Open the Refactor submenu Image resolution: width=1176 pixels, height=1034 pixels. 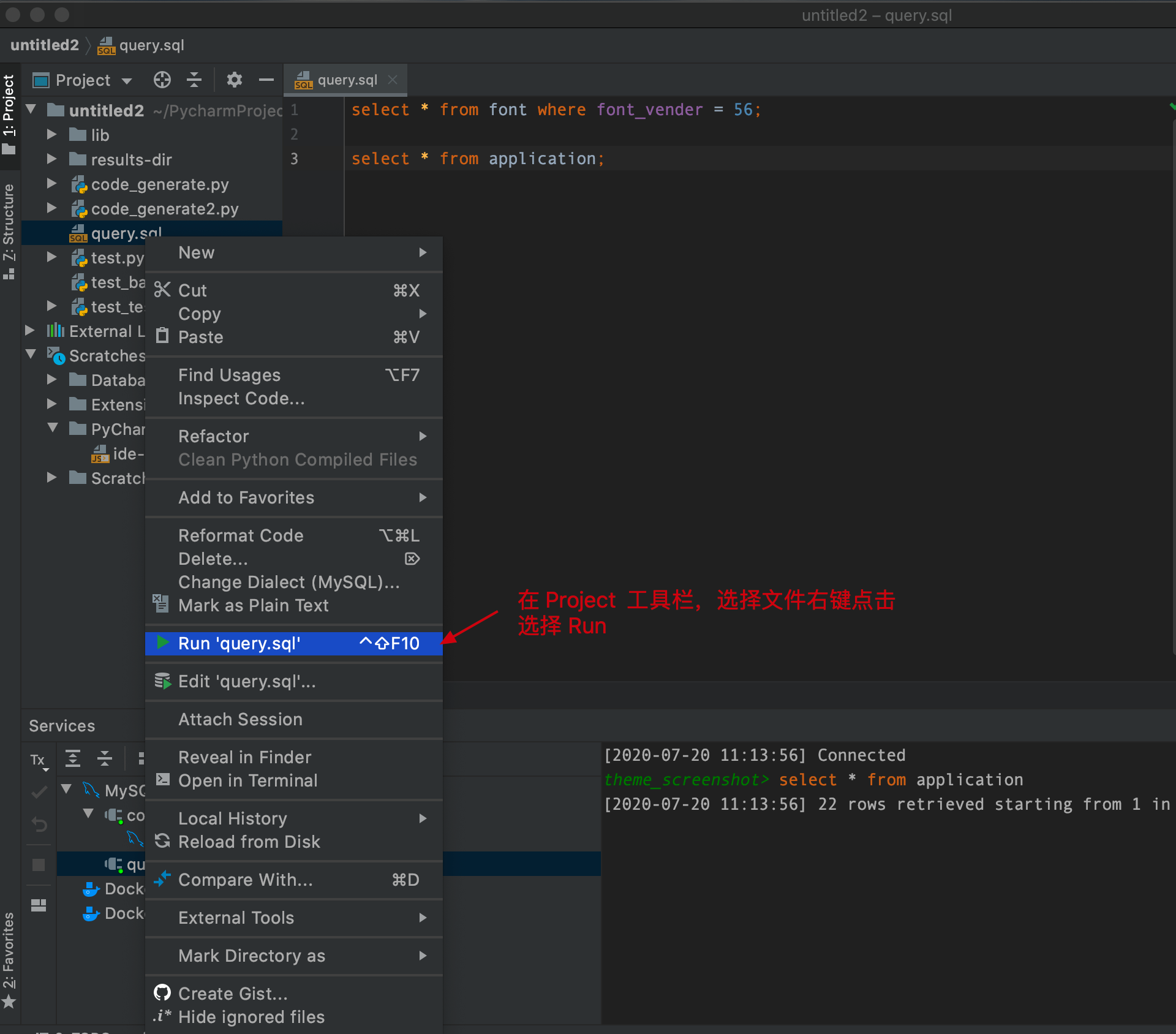294,436
